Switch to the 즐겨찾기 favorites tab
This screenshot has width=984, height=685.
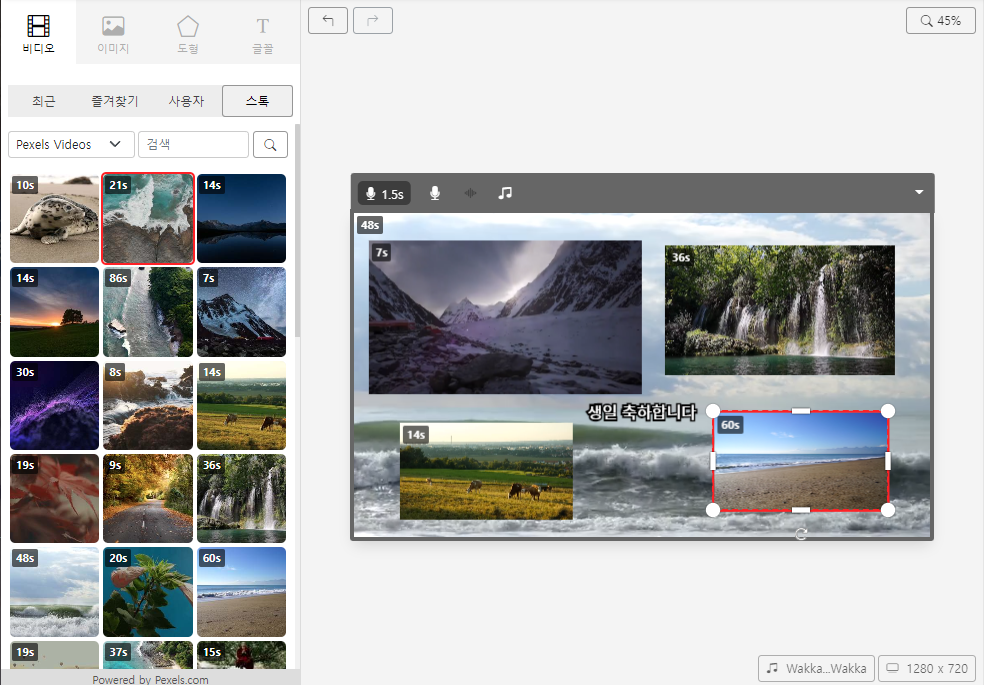pyautogui.click(x=115, y=101)
